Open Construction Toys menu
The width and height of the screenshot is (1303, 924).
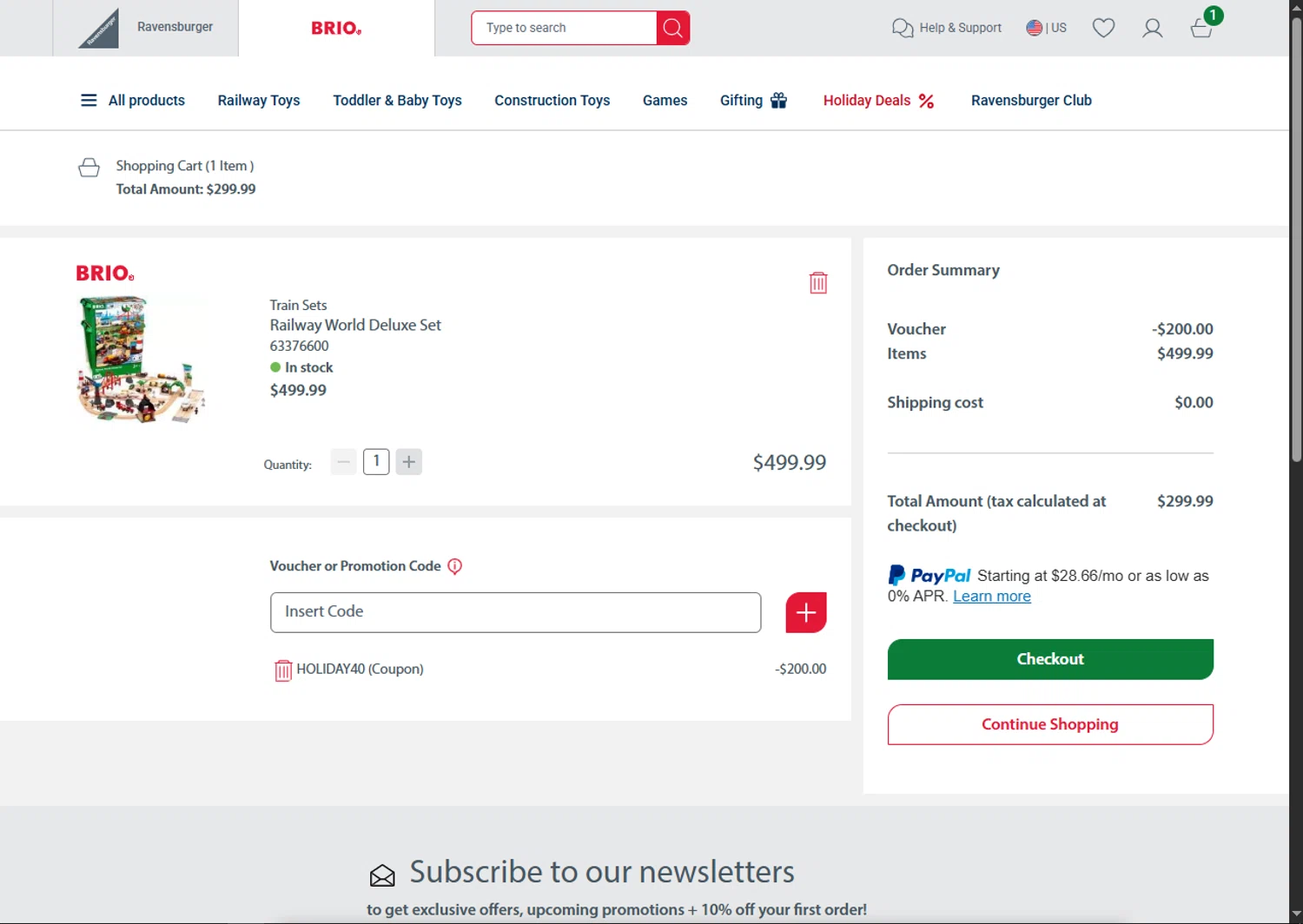coord(552,101)
